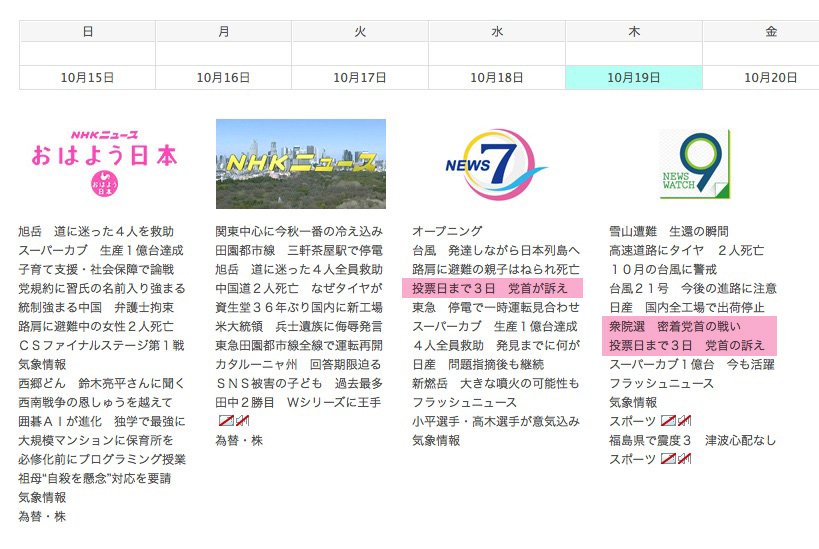Open 米大統領 兵士遺族に侮辱発言
The height and width of the screenshot is (549, 819).
coord(299,326)
